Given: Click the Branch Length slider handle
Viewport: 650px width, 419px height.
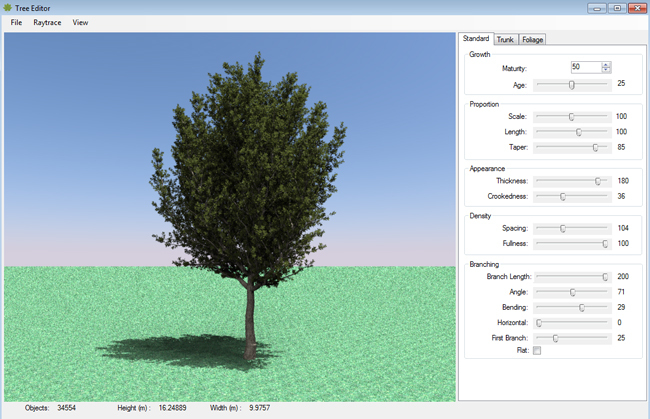Looking at the screenshot, I should (x=605, y=277).
